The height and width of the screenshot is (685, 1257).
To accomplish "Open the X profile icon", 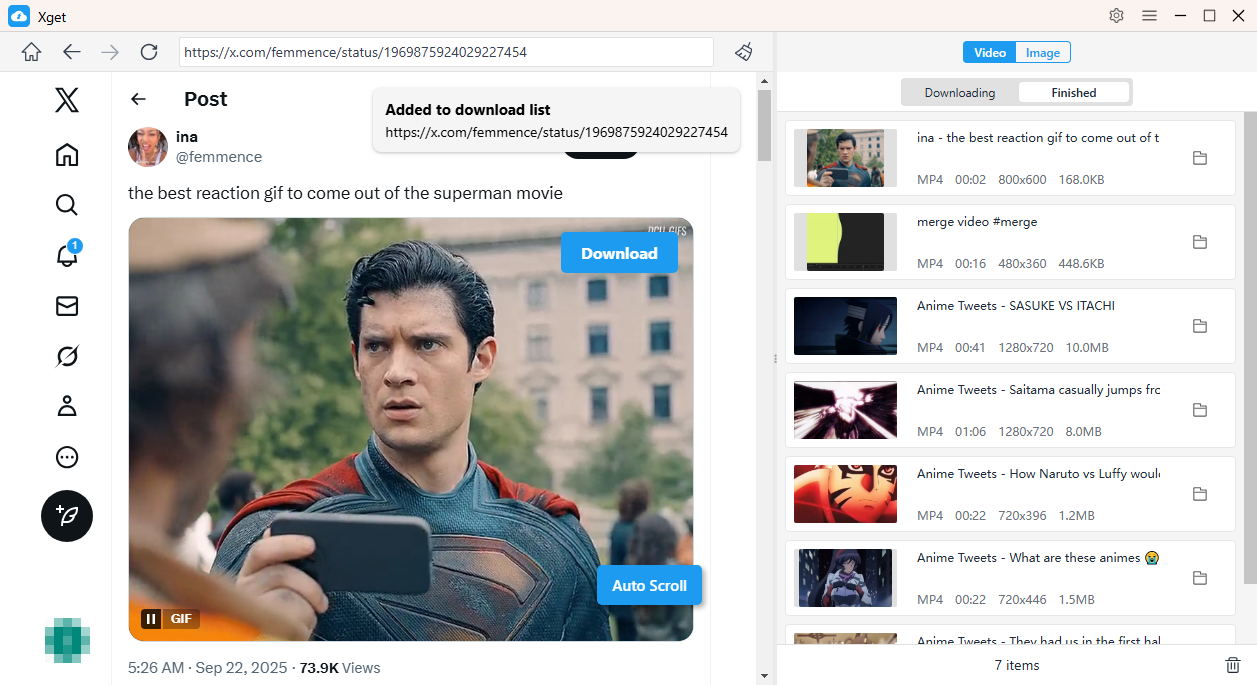I will click(67, 406).
